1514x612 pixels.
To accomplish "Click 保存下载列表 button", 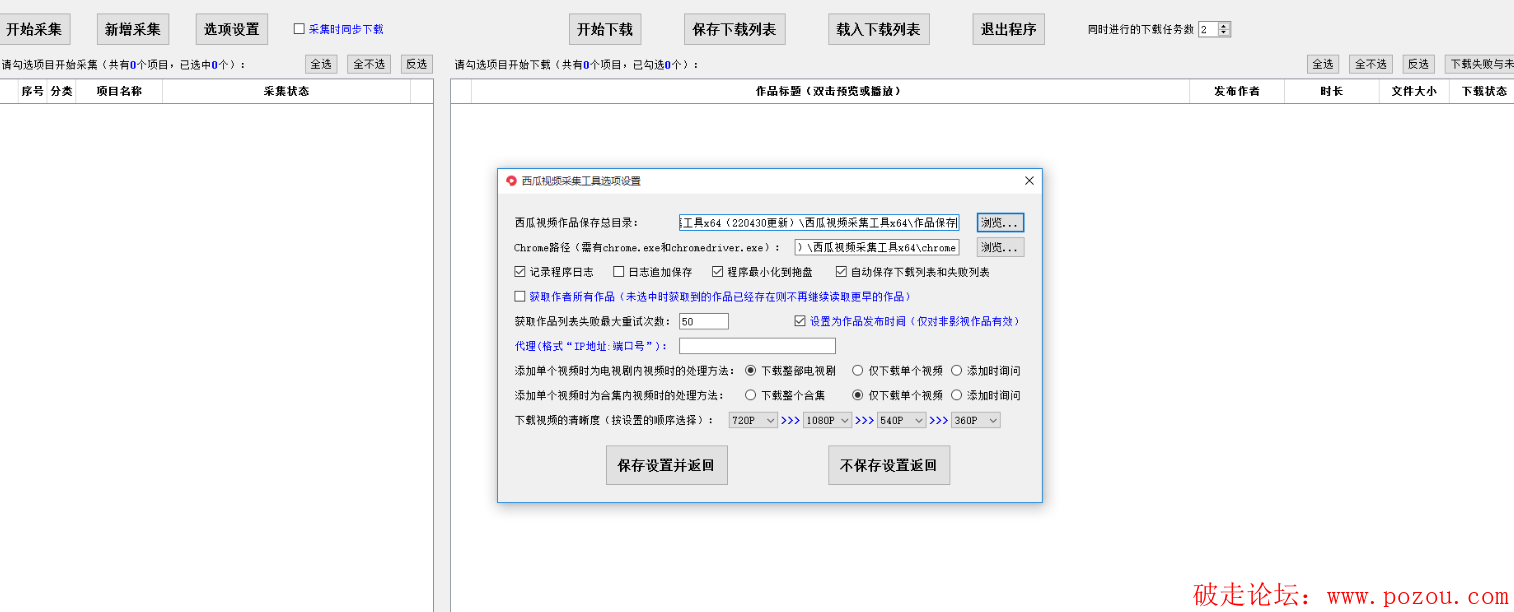I will click(x=735, y=29).
